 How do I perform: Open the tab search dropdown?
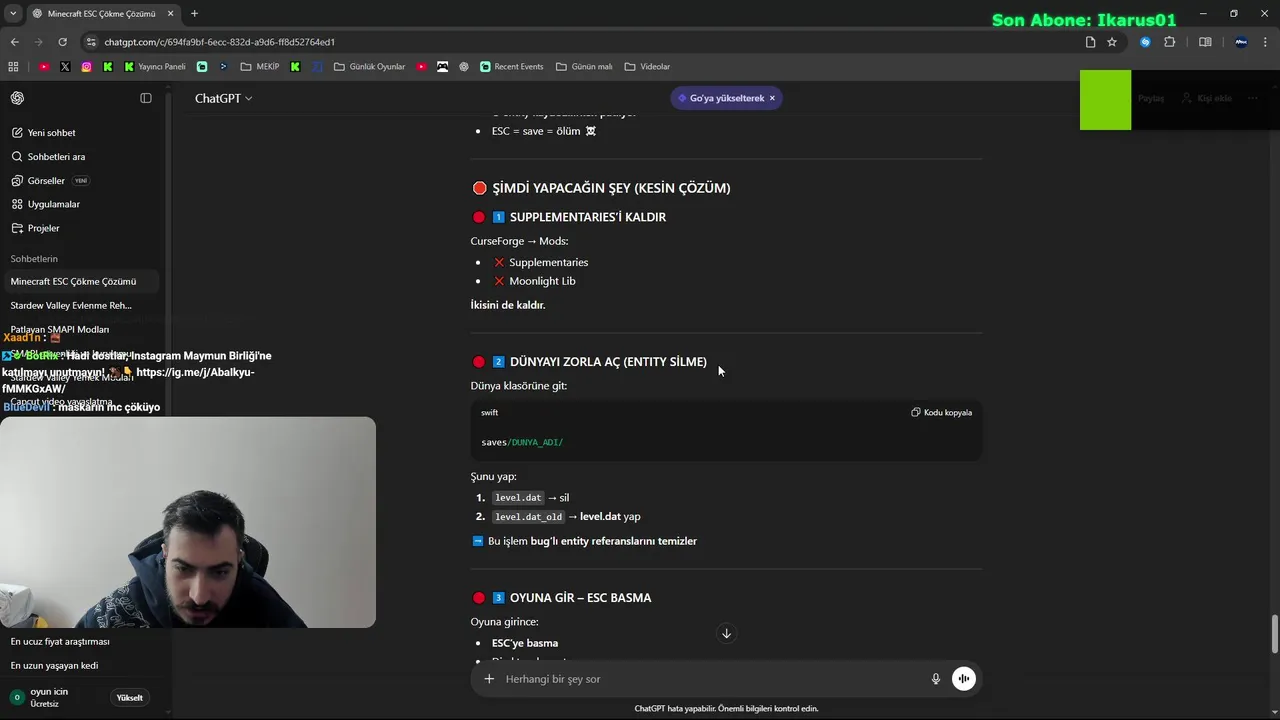click(13, 14)
